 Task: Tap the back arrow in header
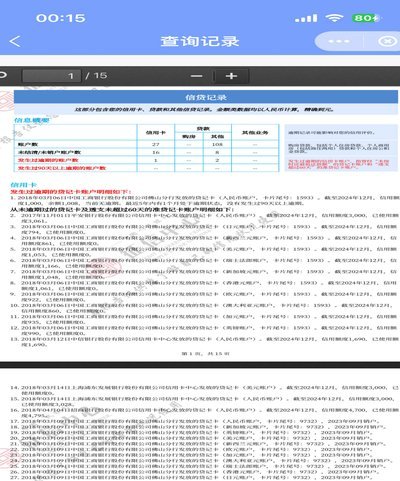[x=15, y=41]
